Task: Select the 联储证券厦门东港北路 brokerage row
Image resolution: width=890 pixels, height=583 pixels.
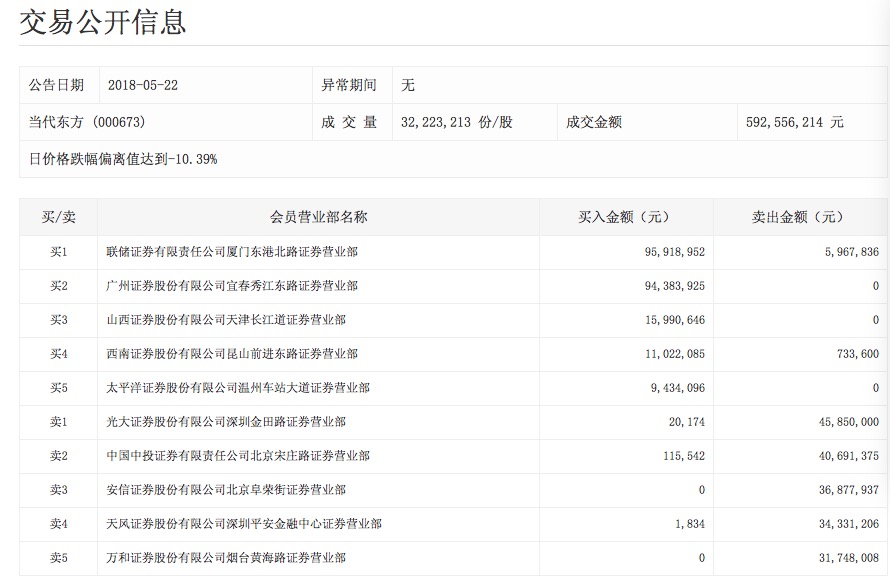Action: click(x=232, y=252)
